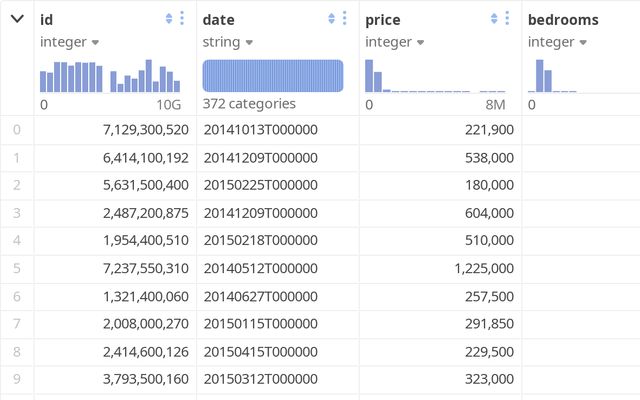
Task: Select the date cell 20141013T000000
Action: tap(261, 129)
